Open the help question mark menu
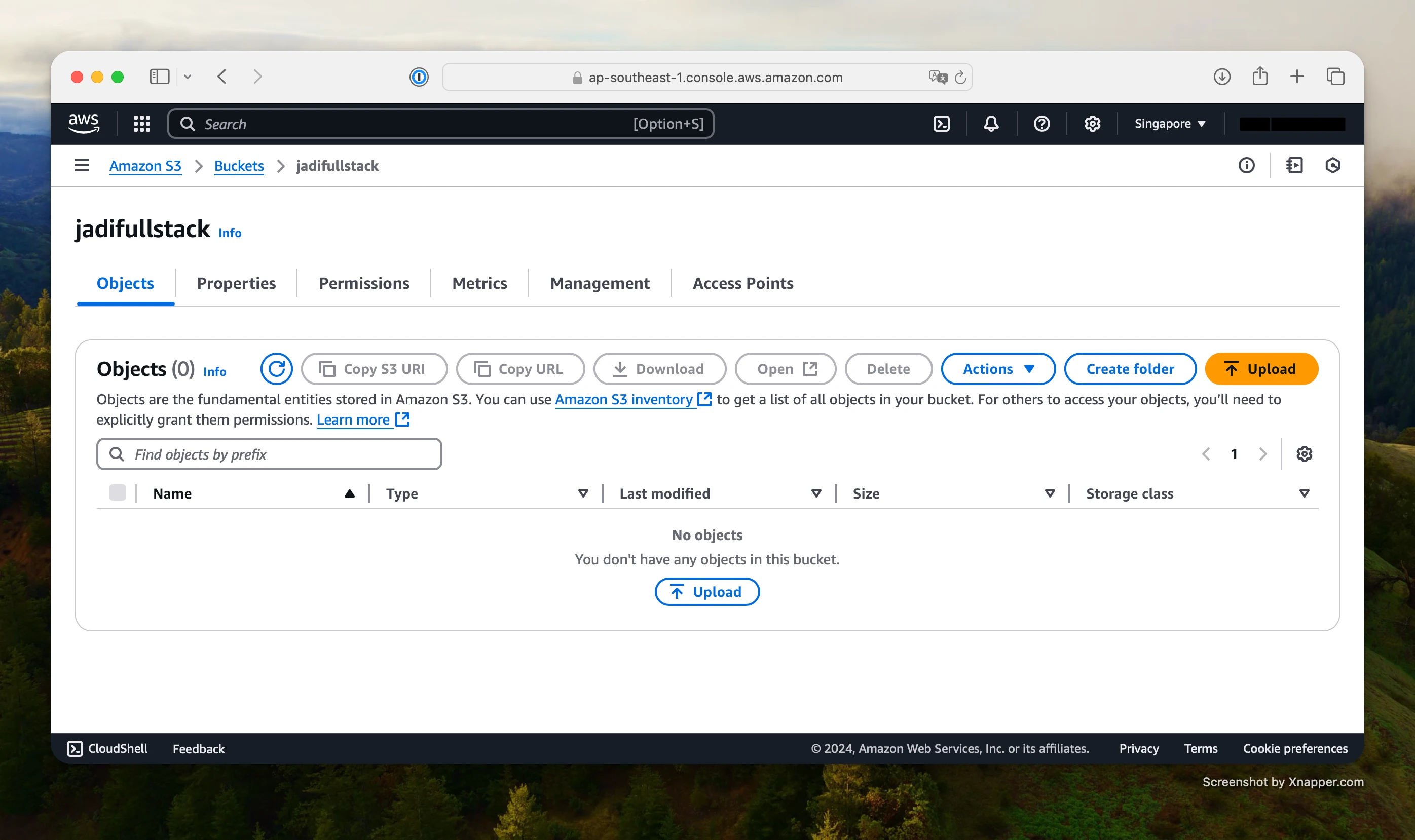Screen dimensions: 1415x840 pyautogui.click(x=1041, y=124)
